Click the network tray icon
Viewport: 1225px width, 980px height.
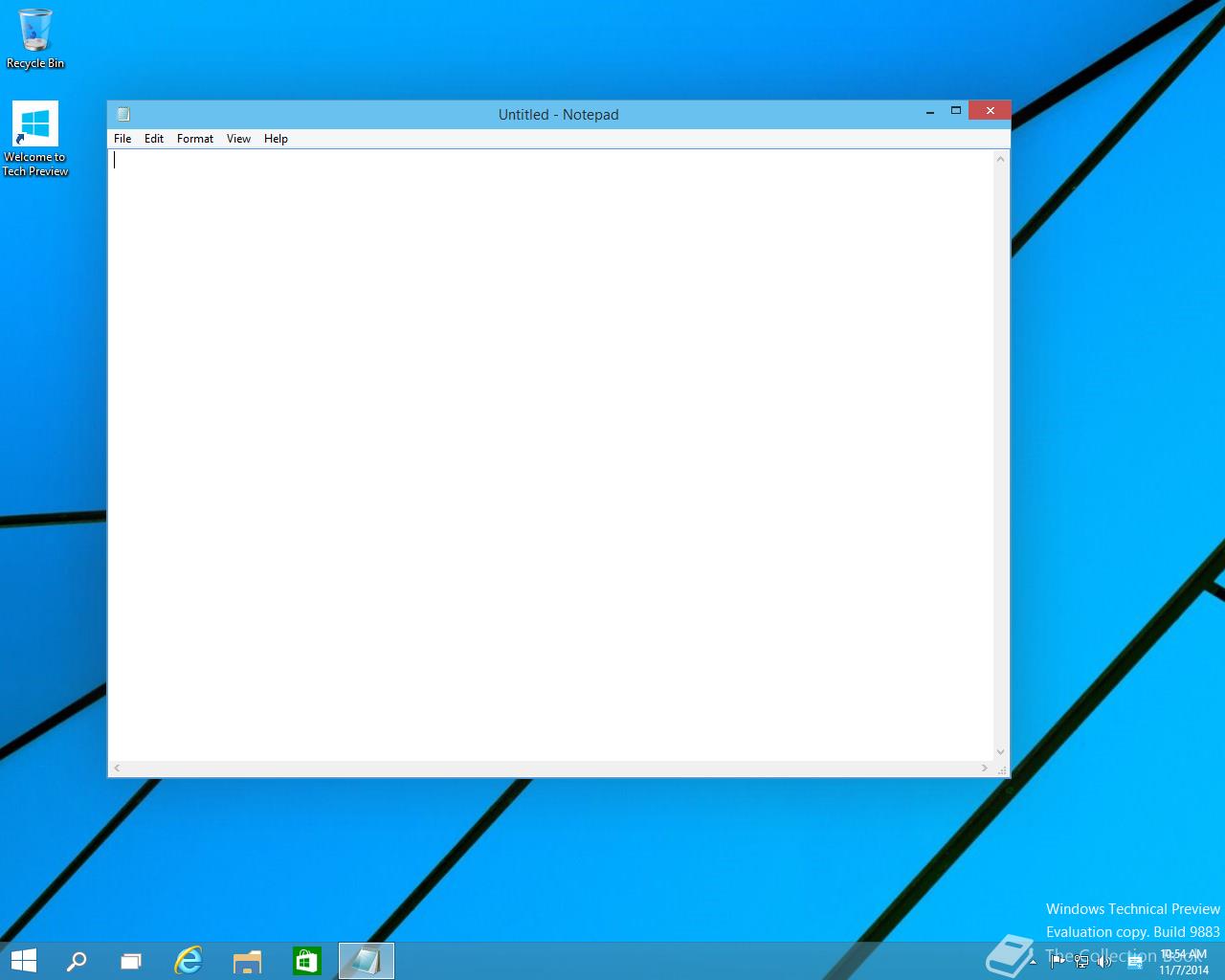1081,962
